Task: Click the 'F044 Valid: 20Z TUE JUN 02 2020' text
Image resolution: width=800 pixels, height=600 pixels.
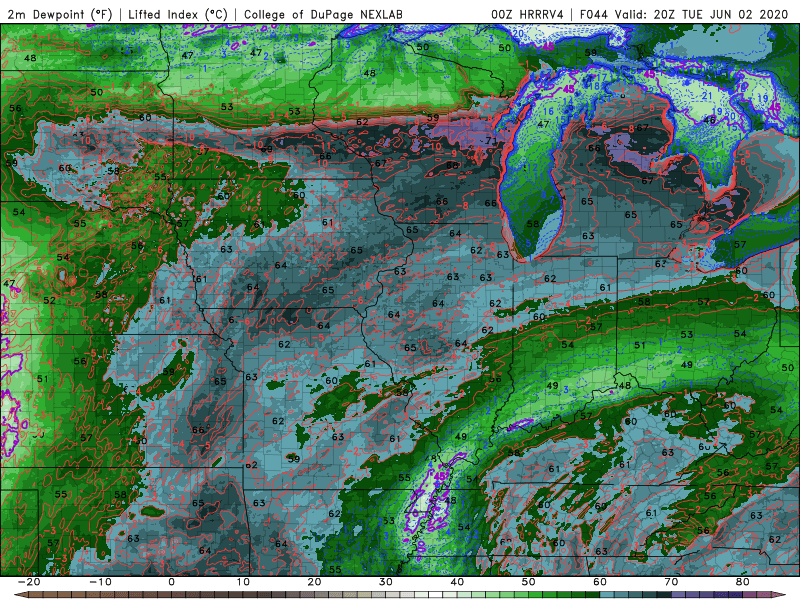Action: [684, 14]
